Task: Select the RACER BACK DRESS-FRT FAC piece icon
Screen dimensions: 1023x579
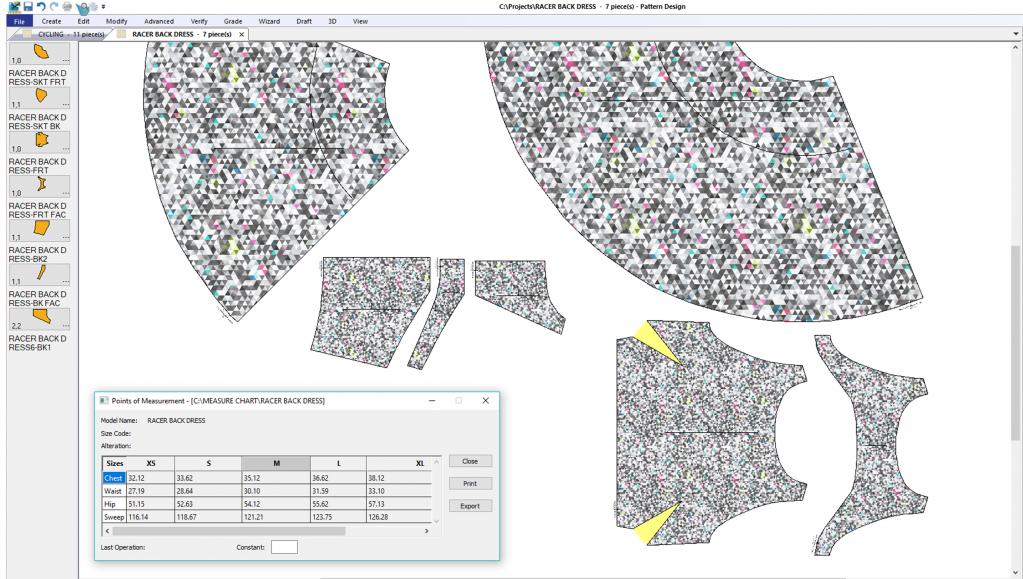Action: (x=41, y=184)
